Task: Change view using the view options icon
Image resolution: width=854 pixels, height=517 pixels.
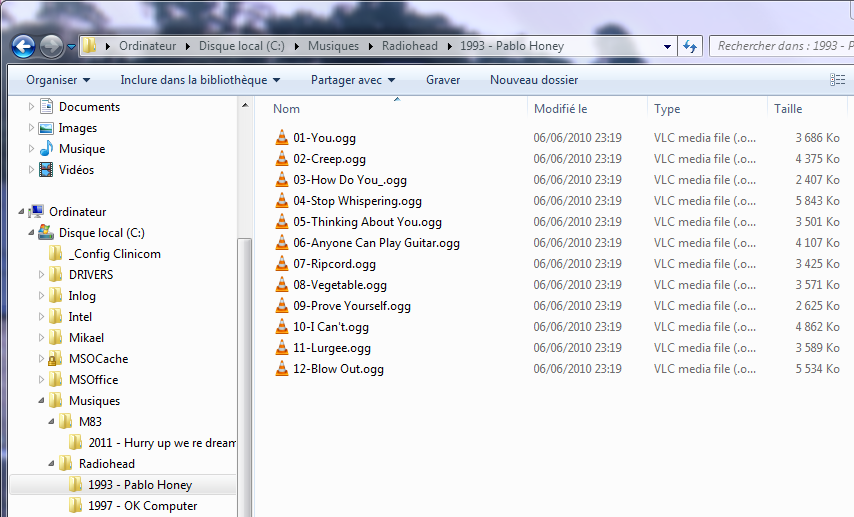Action: click(x=837, y=80)
